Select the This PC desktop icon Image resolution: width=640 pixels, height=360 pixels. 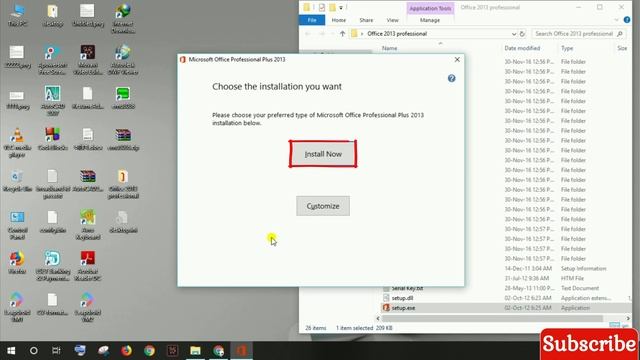[18, 16]
